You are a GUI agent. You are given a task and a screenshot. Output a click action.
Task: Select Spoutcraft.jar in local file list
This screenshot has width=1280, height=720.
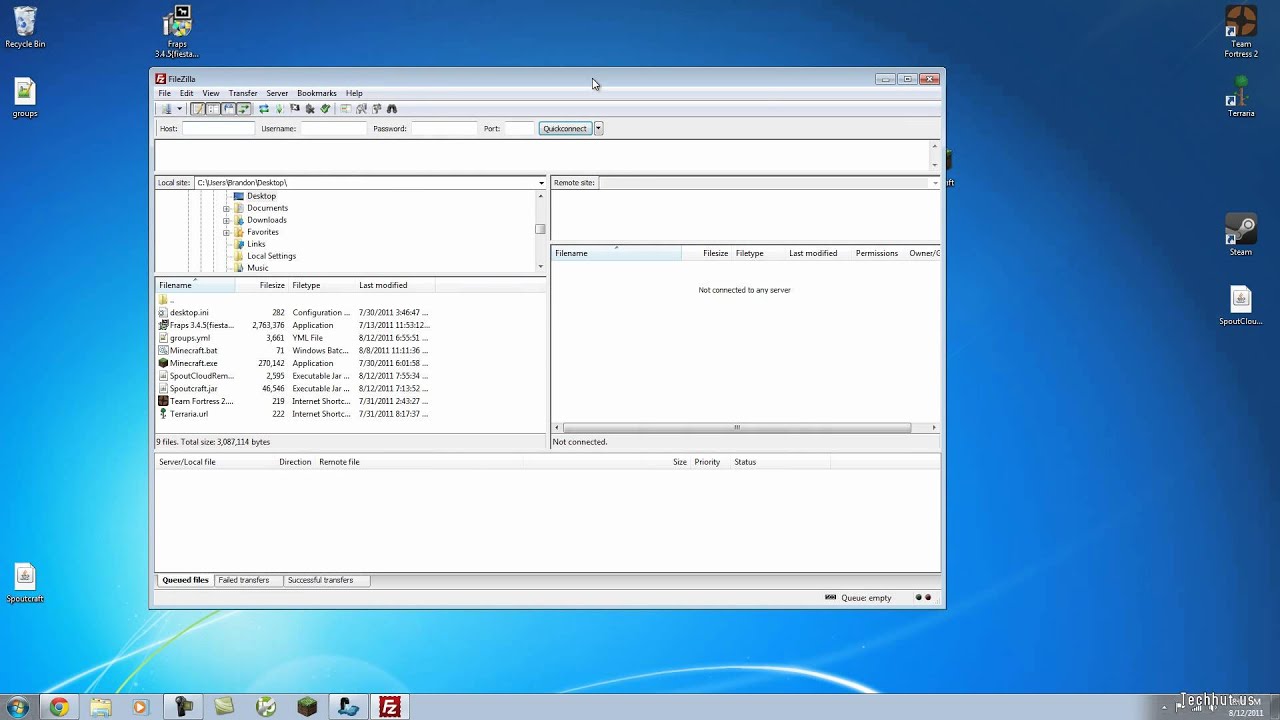tap(193, 388)
